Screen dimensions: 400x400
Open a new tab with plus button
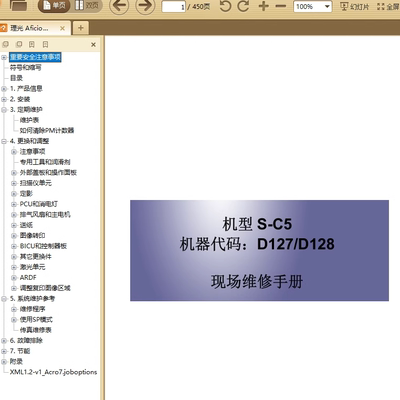[81, 28]
